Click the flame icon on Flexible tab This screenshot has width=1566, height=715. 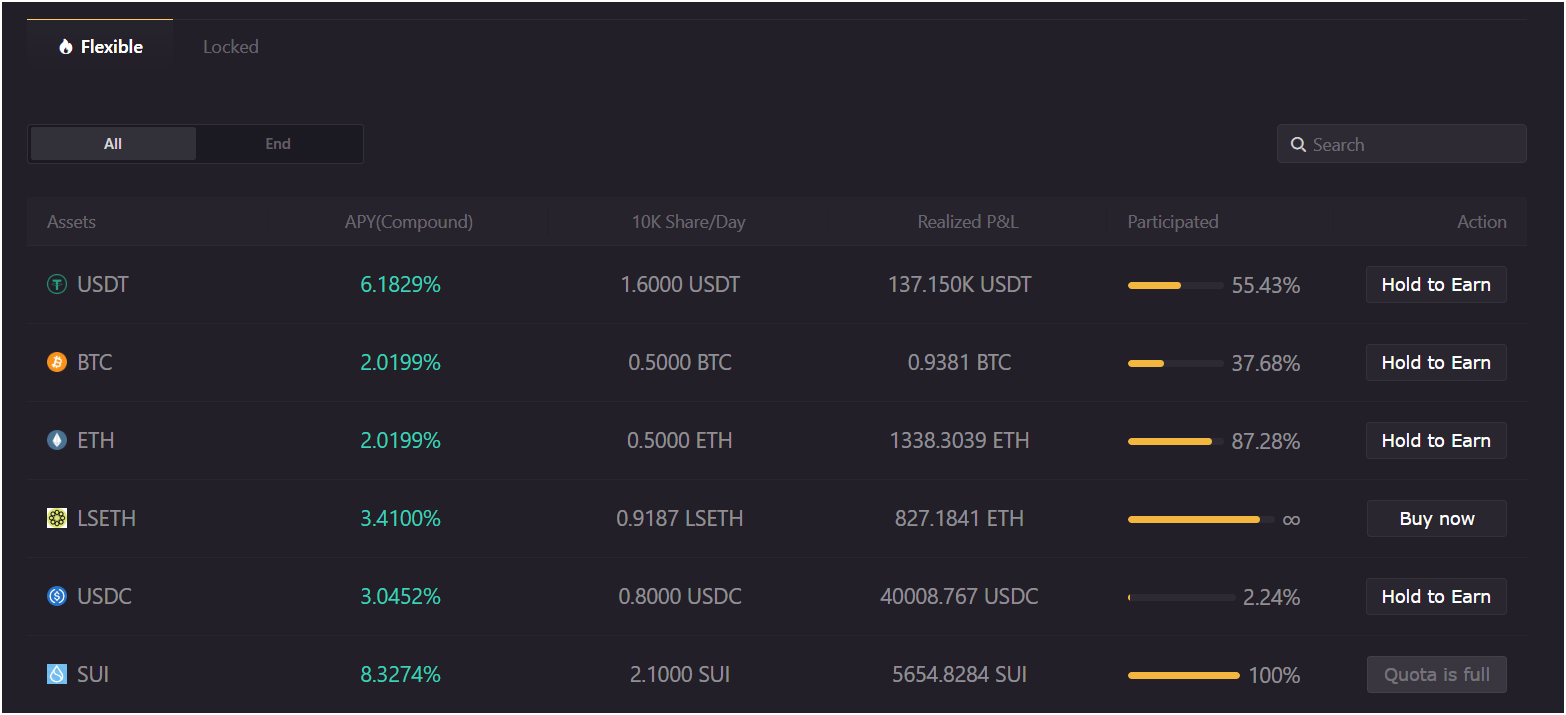[66, 47]
